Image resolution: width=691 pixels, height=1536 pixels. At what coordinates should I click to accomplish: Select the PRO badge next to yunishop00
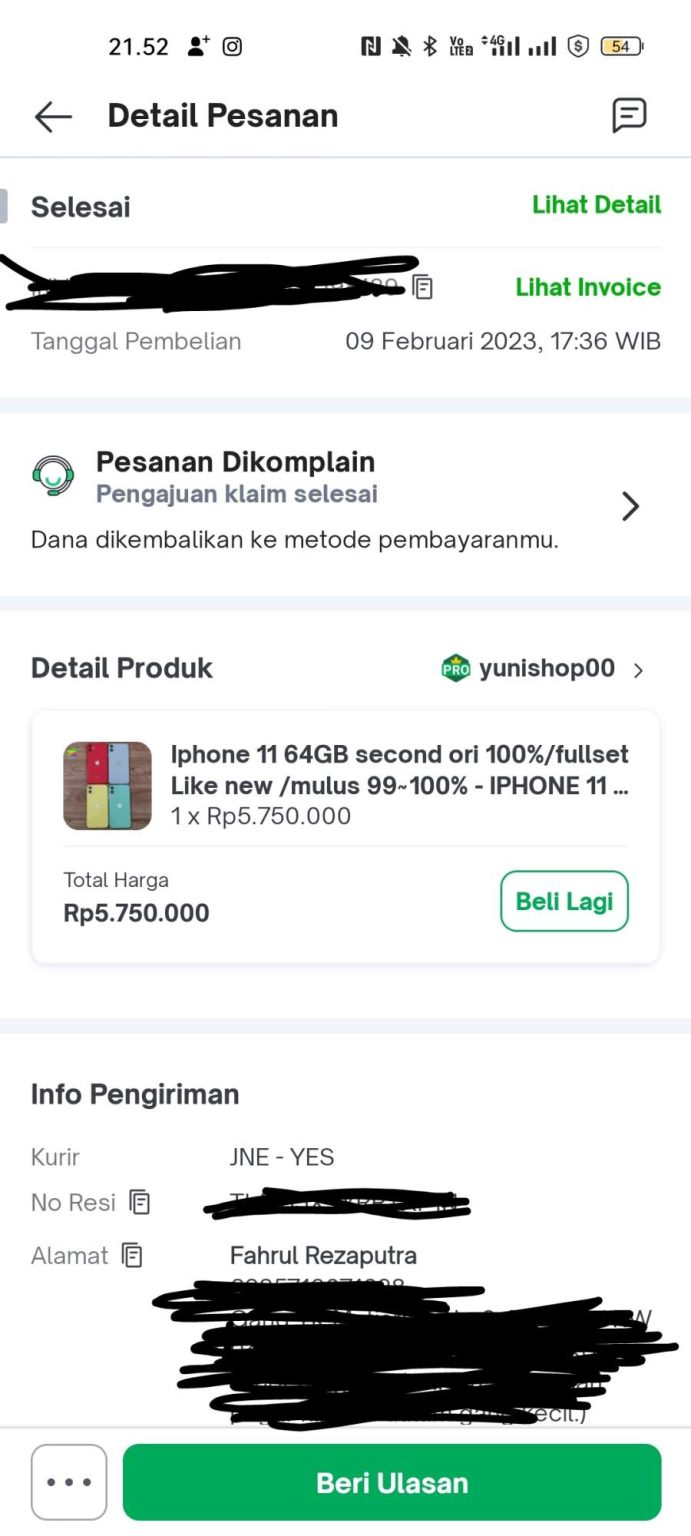455,668
